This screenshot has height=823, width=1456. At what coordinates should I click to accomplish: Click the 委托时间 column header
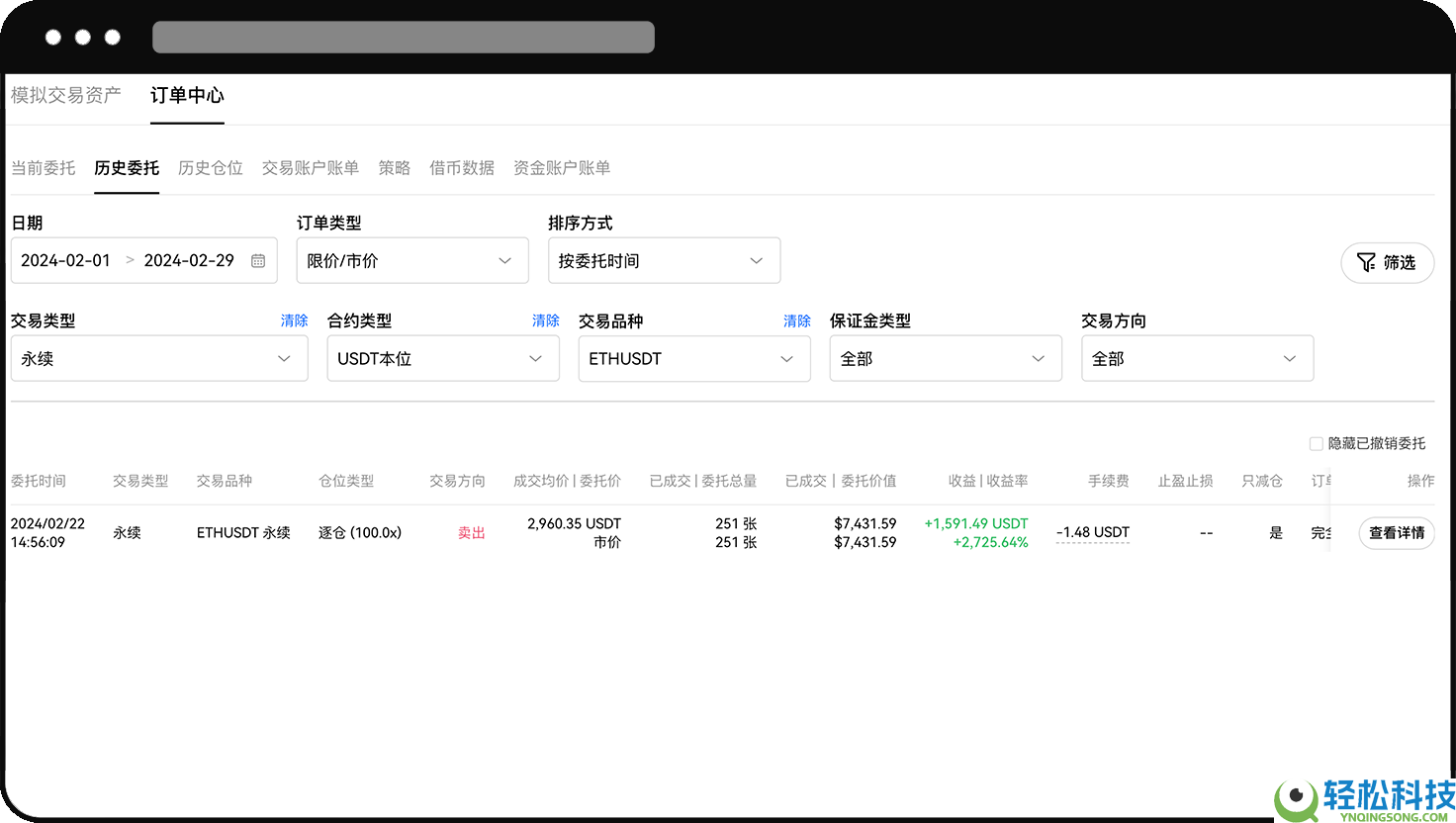(x=39, y=481)
